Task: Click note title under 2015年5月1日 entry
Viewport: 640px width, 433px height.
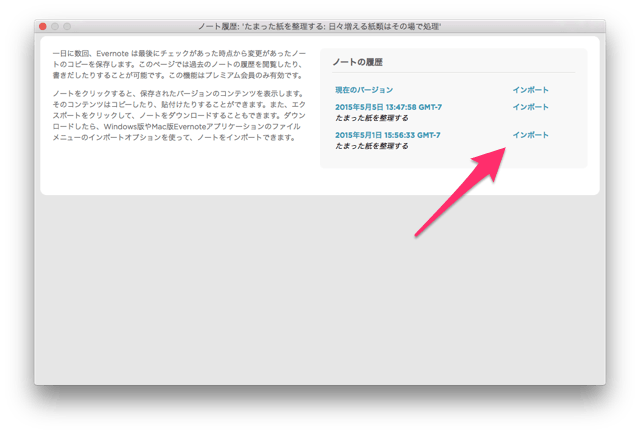Action: 371,146
